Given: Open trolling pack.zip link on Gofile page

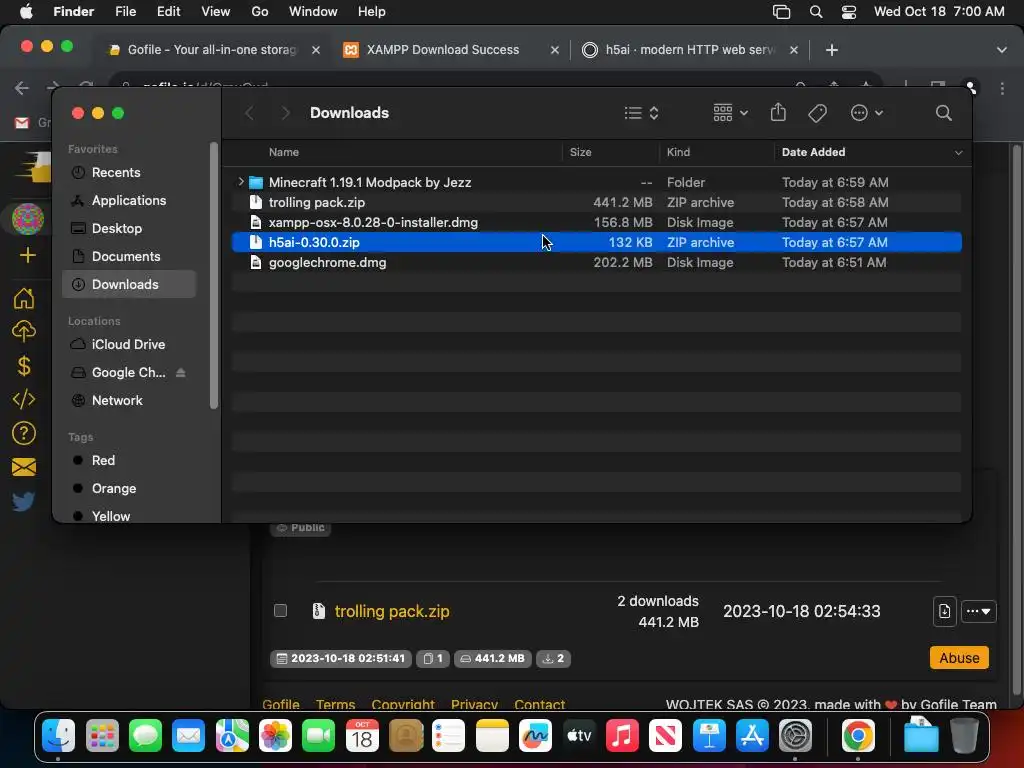Looking at the screenshot, I should tap(392, 611).
